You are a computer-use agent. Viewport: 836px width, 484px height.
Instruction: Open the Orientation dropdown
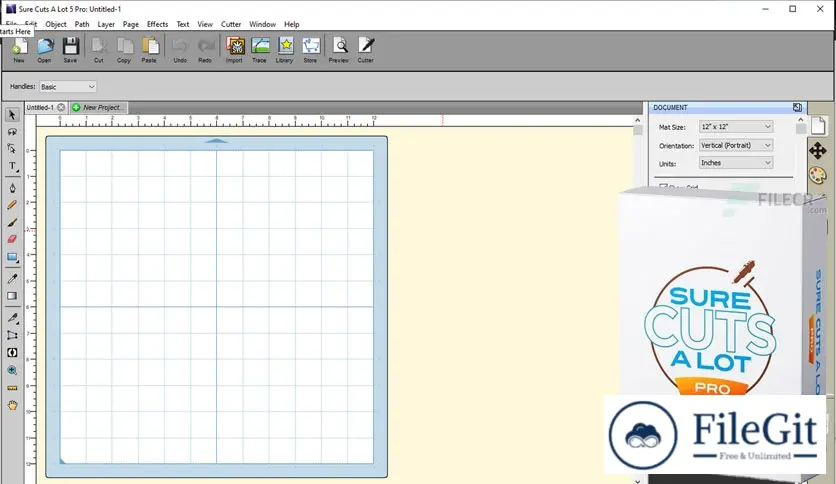[736, 145]
